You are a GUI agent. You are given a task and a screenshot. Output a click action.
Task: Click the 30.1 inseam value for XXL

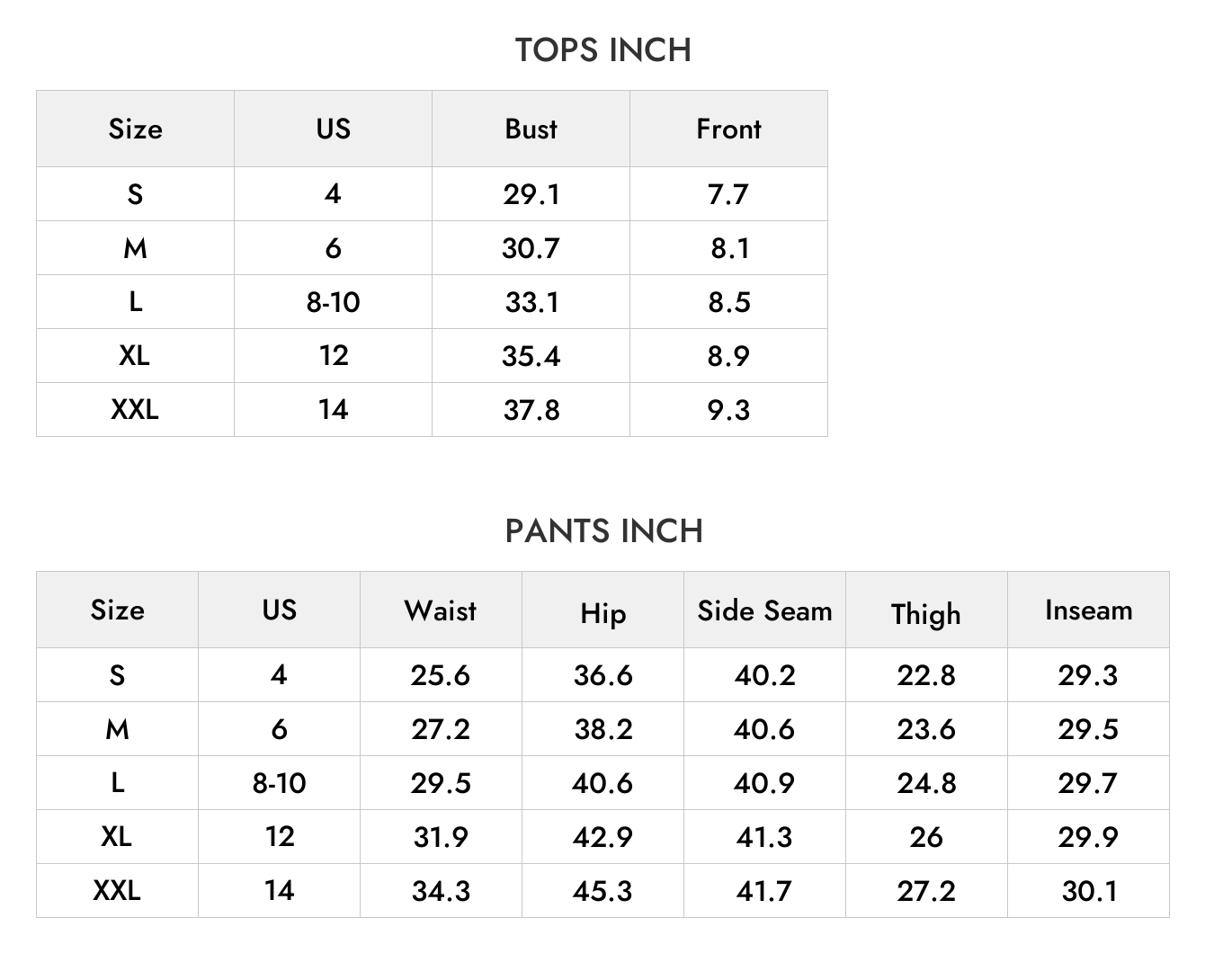1089,891
